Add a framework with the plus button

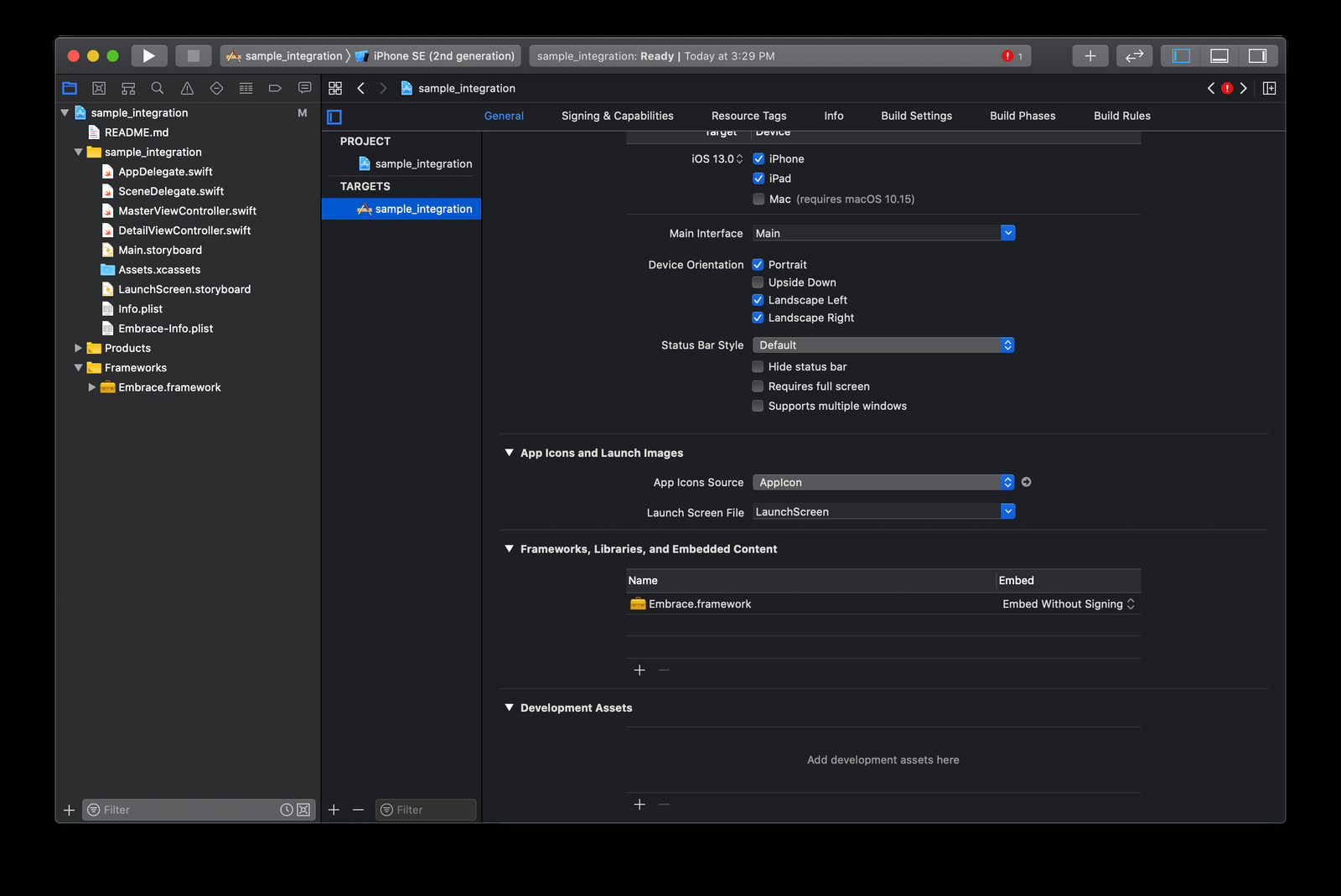(x=639, y=670)
